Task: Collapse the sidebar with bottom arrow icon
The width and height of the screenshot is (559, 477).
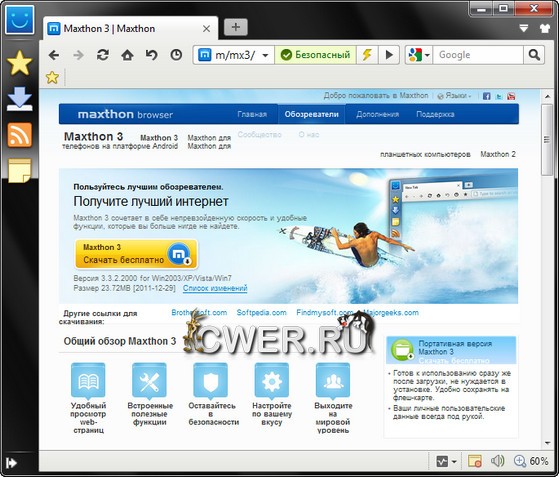Action: coord(11,463)
